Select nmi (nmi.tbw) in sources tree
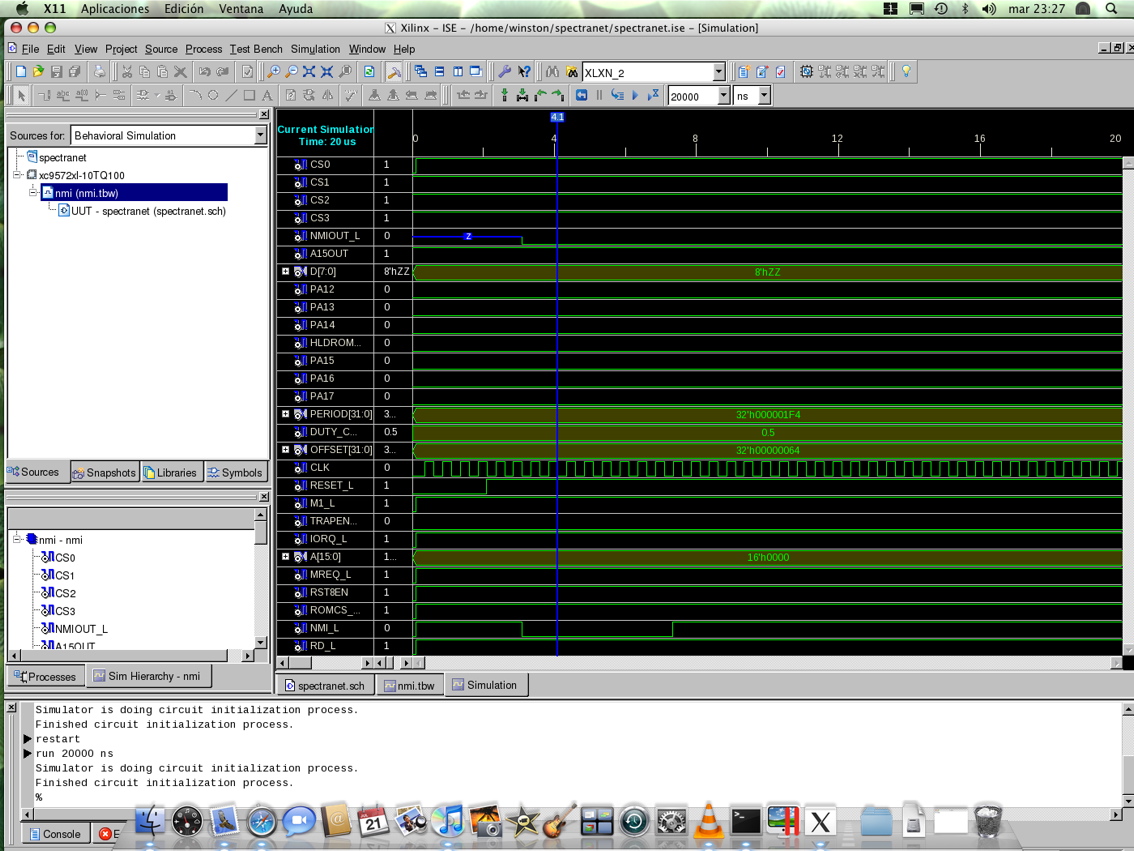The width and height of the screenshot is (1134, 851). [x=135, y=193]
